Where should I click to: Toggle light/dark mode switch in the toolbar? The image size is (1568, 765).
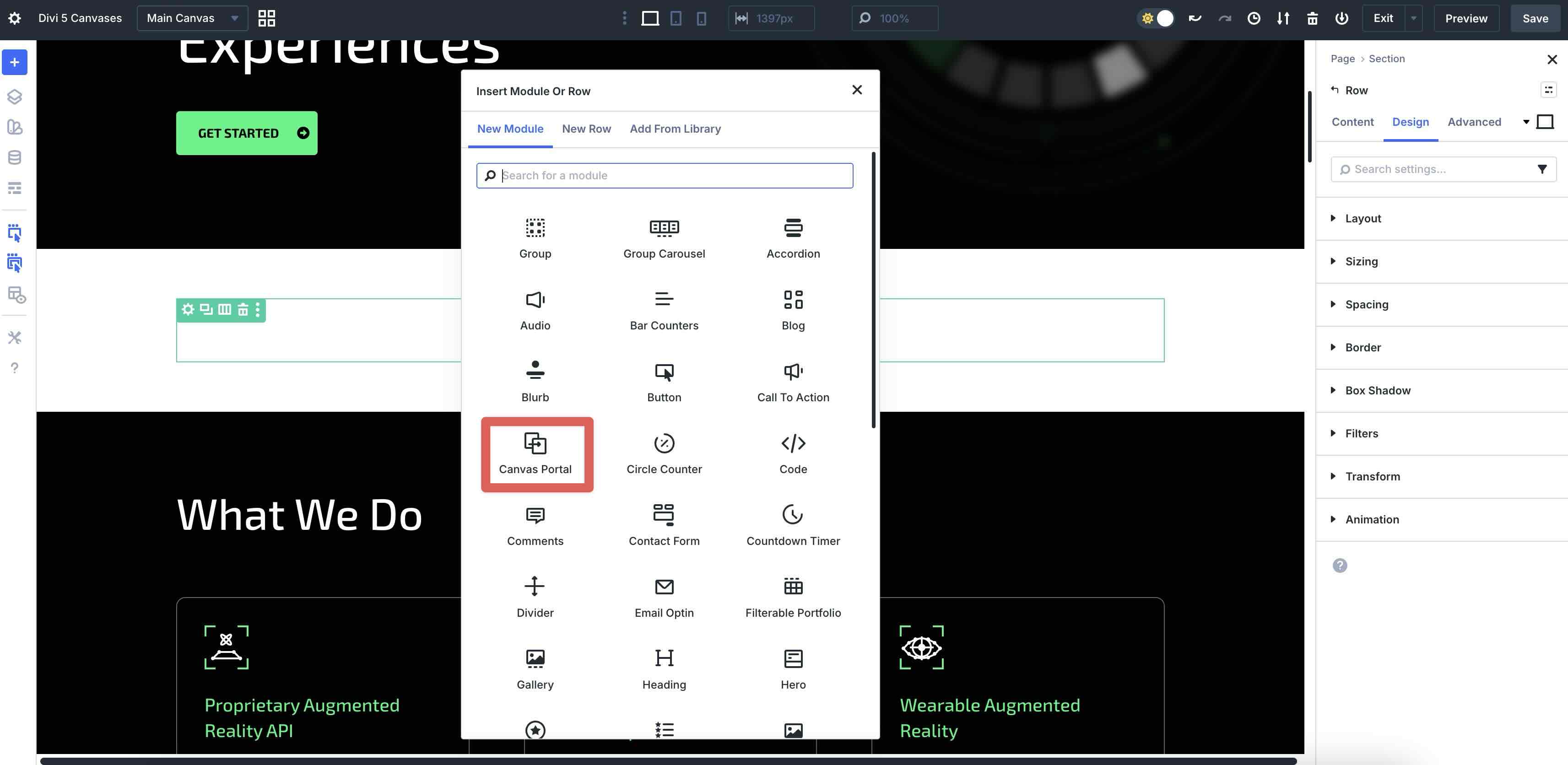1155,18
